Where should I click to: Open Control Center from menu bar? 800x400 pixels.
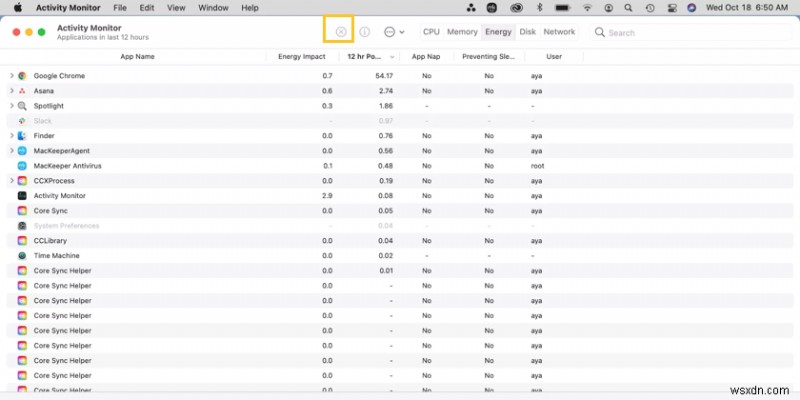point(671,8)
